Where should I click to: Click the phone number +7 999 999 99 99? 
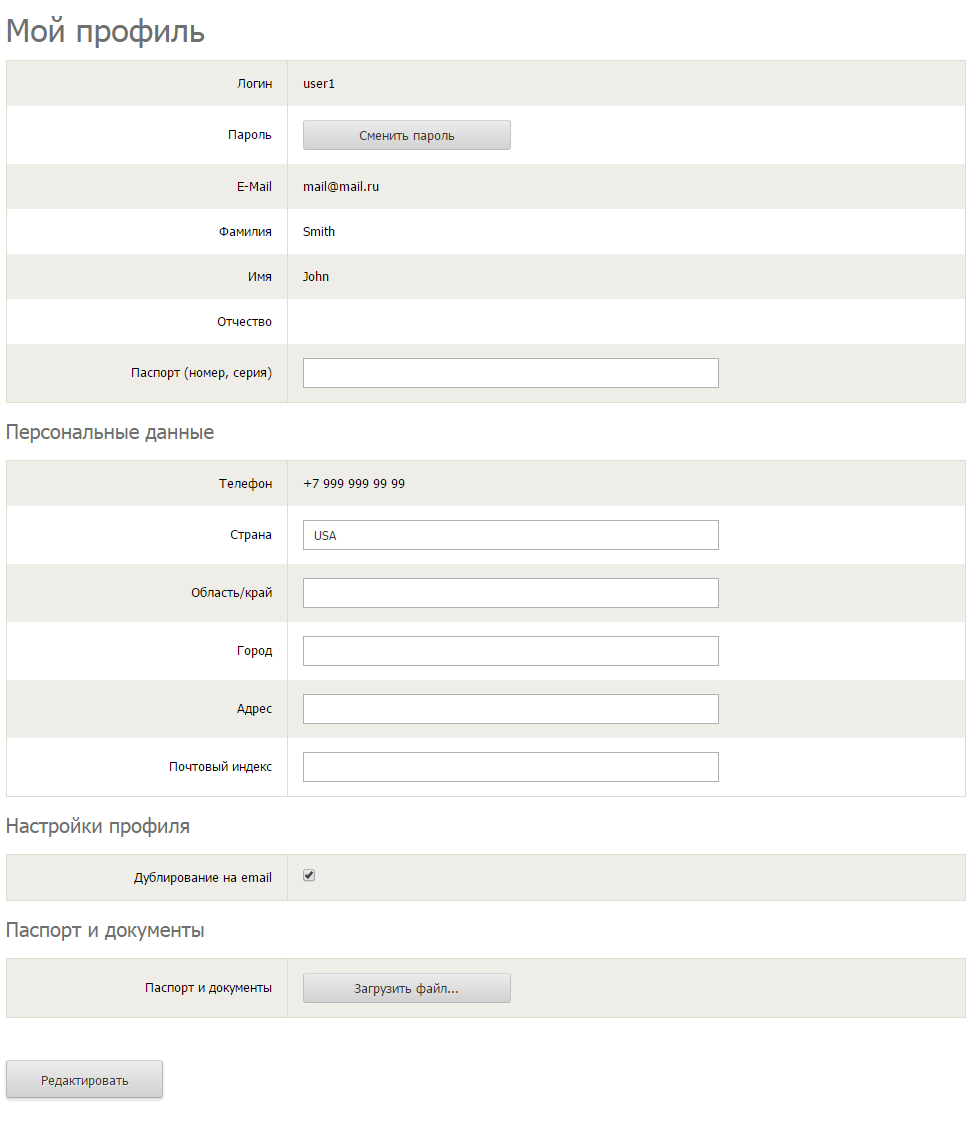(354, 484)
